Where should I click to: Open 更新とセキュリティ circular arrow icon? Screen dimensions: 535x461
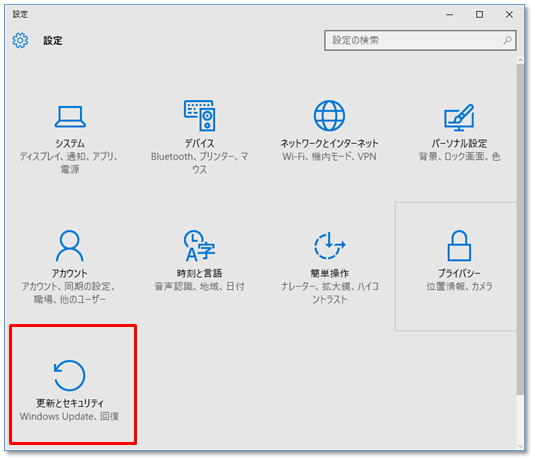tap(70, 375)
